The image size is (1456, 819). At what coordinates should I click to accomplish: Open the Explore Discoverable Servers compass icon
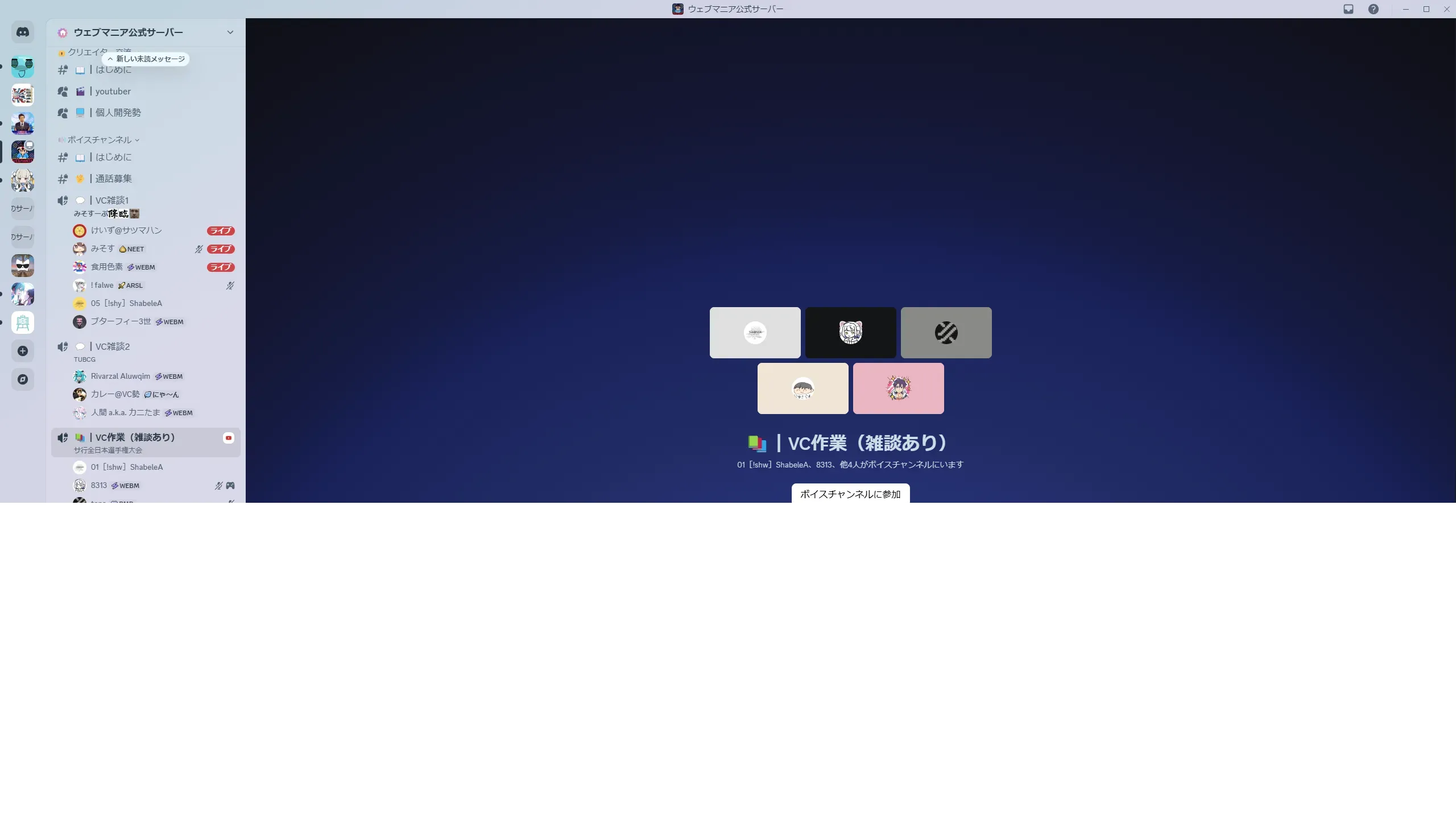pyautogui.click(x=23, y=379)
